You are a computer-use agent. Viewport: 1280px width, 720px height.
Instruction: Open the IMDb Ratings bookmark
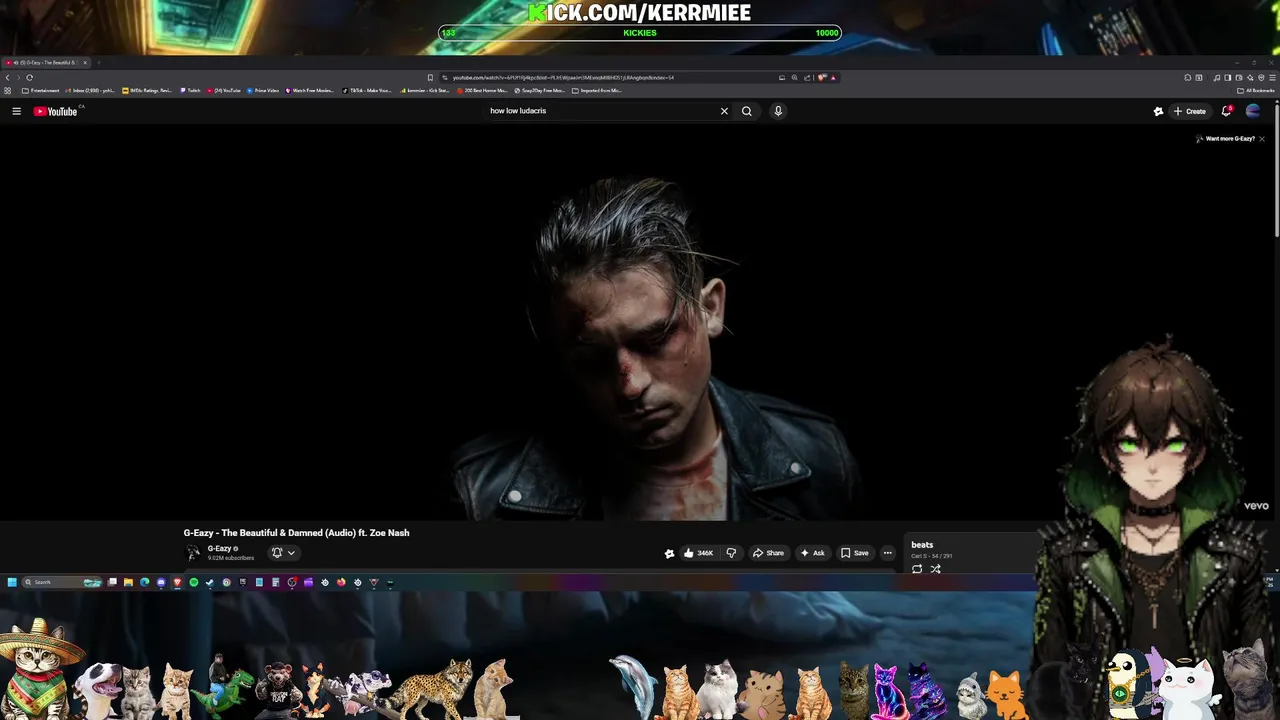tap(148, 90)
